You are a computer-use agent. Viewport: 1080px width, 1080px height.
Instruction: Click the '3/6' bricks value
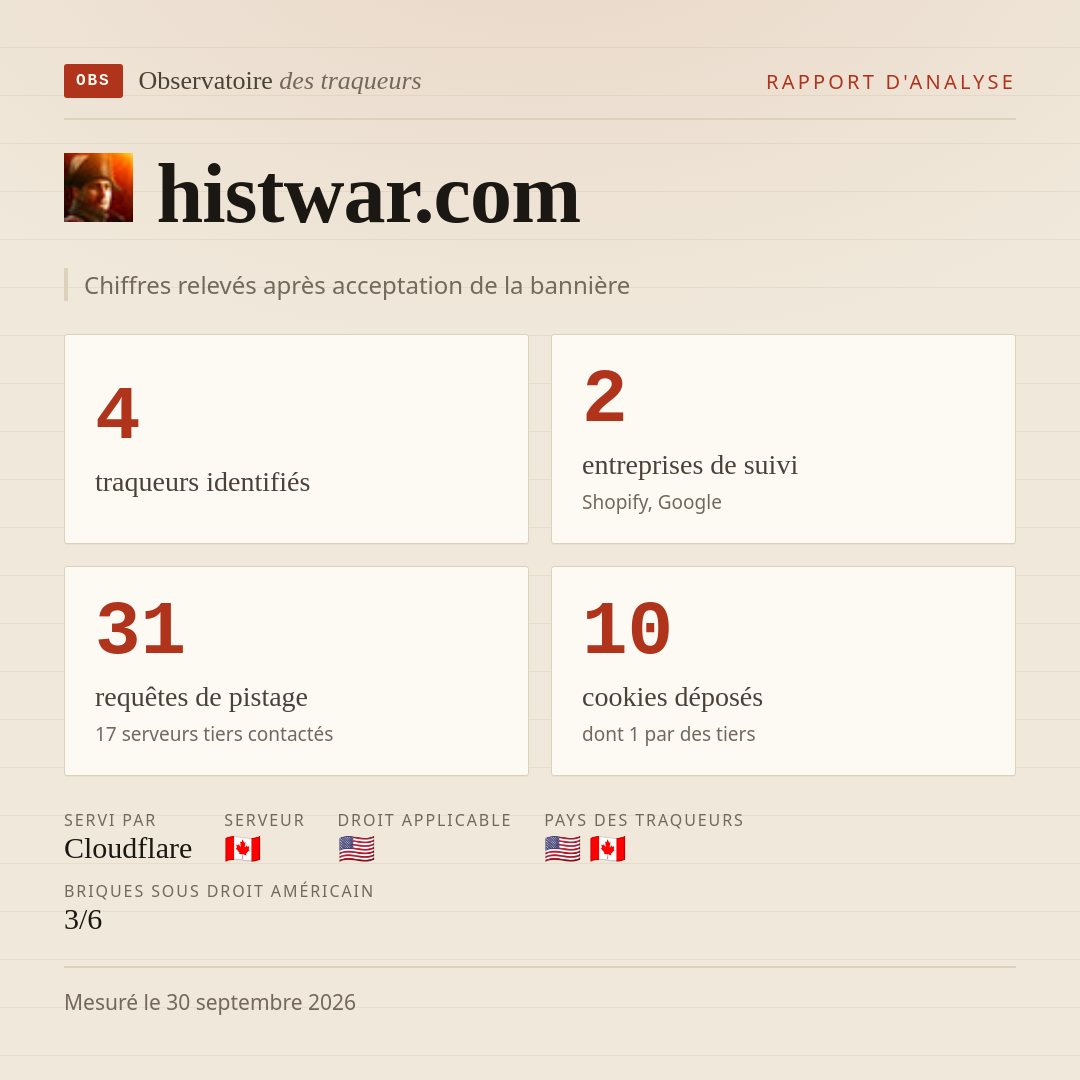tap(83, 920)
